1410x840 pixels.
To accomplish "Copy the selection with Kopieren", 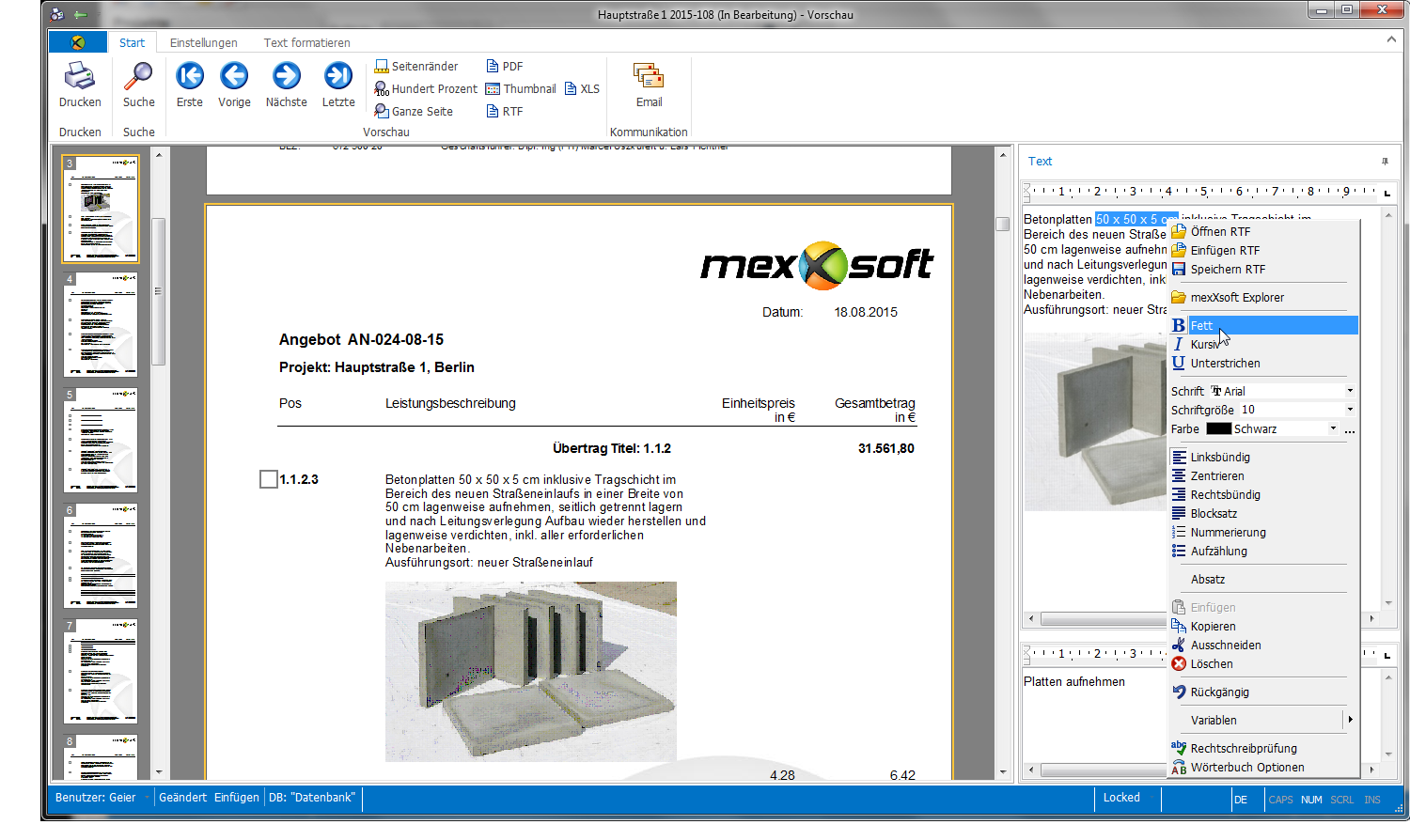I will [1263, 627].
